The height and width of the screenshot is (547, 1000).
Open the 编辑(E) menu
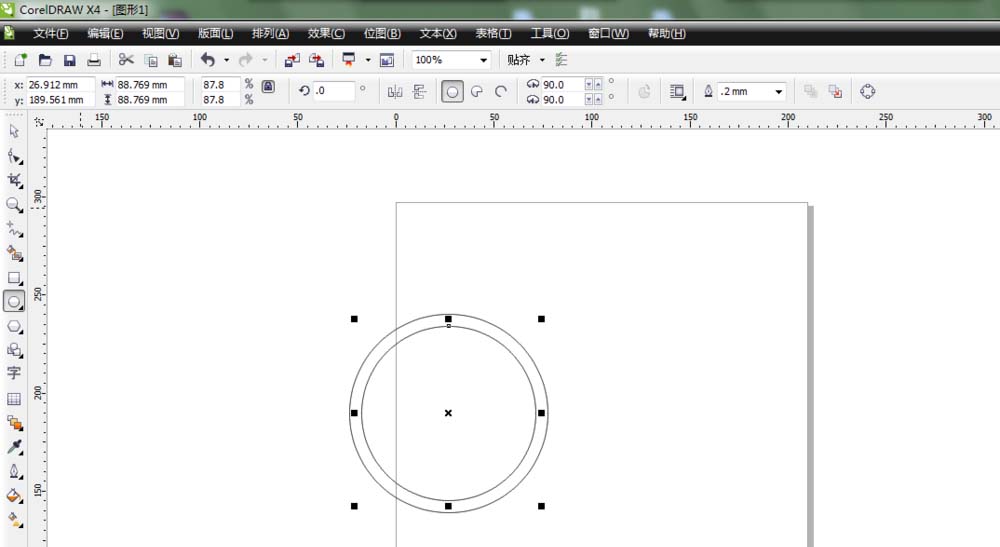click(x=105, y=34)
